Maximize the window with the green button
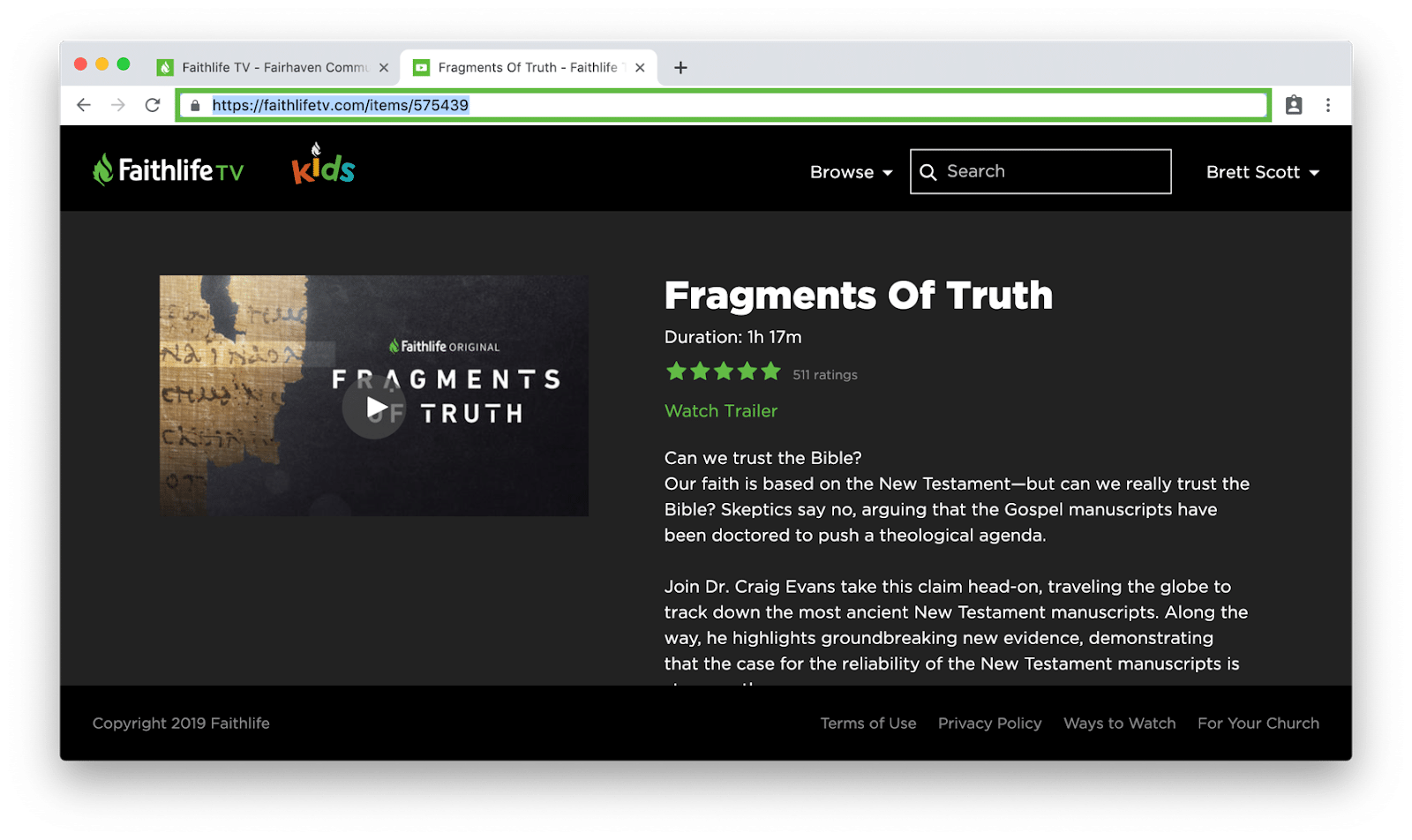1412x840 pixels. click(x=124, y=64)
